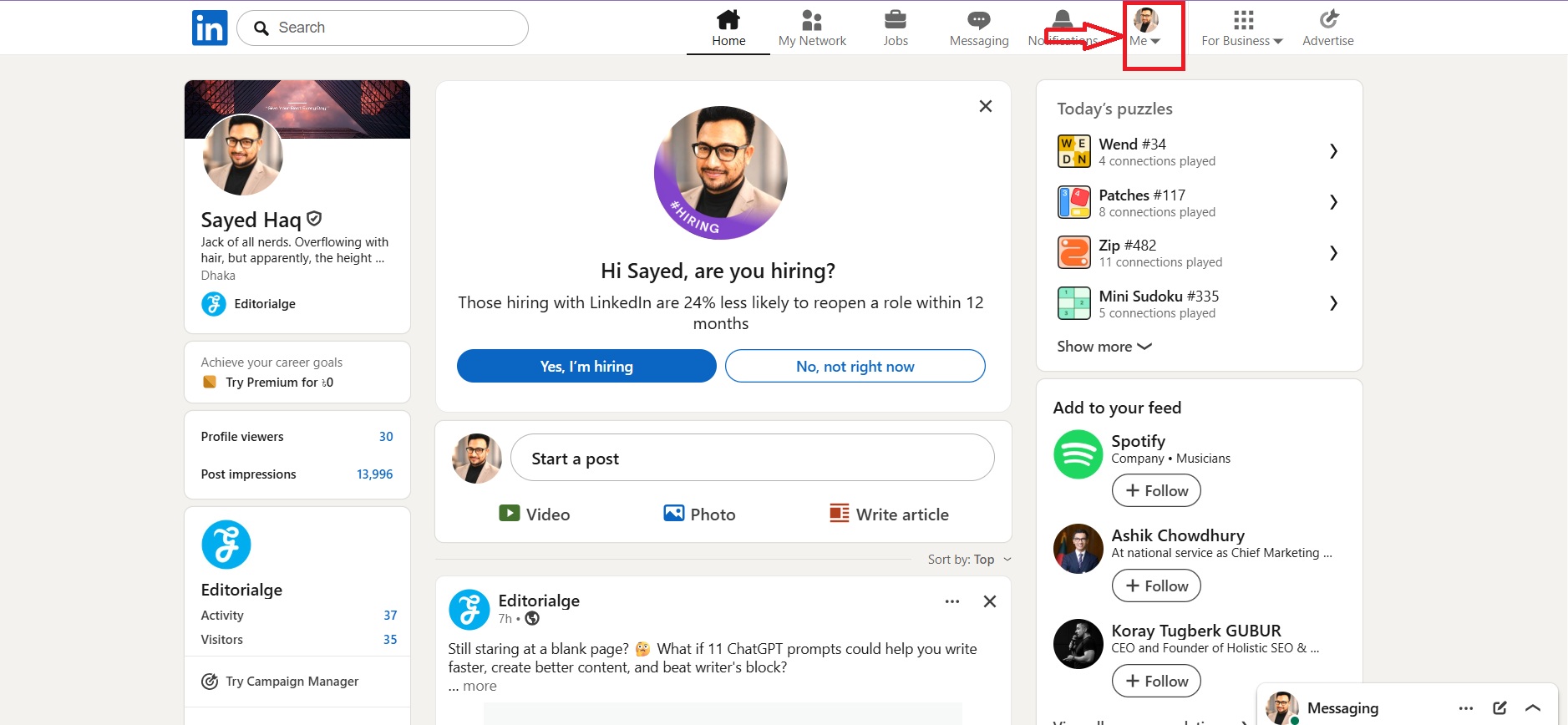Click the post visibility globe icon
This screenshot has width=1568, height=725.
point(532,619)
